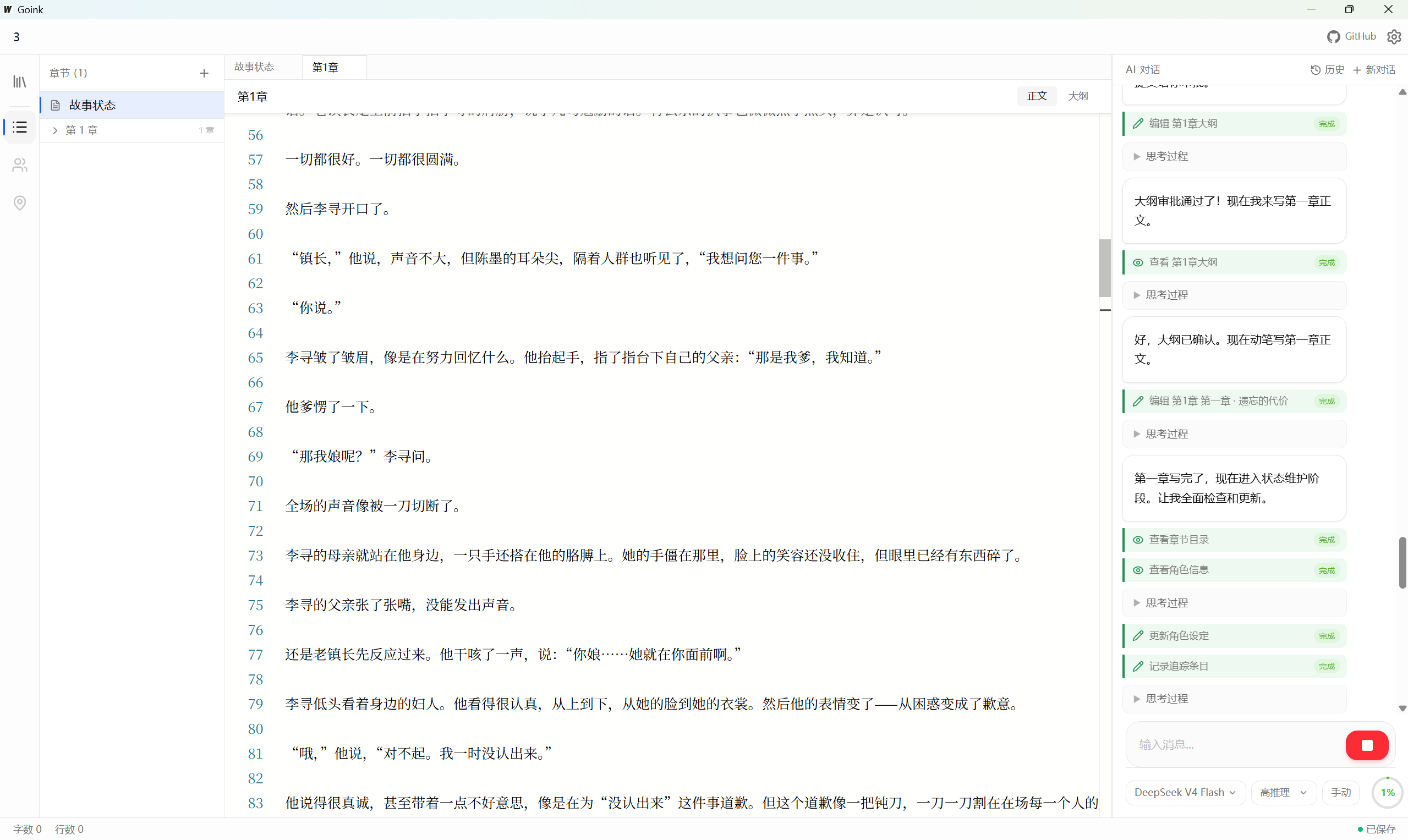
Task: Open settings gear icon
Action: (x=1394, y=36)
